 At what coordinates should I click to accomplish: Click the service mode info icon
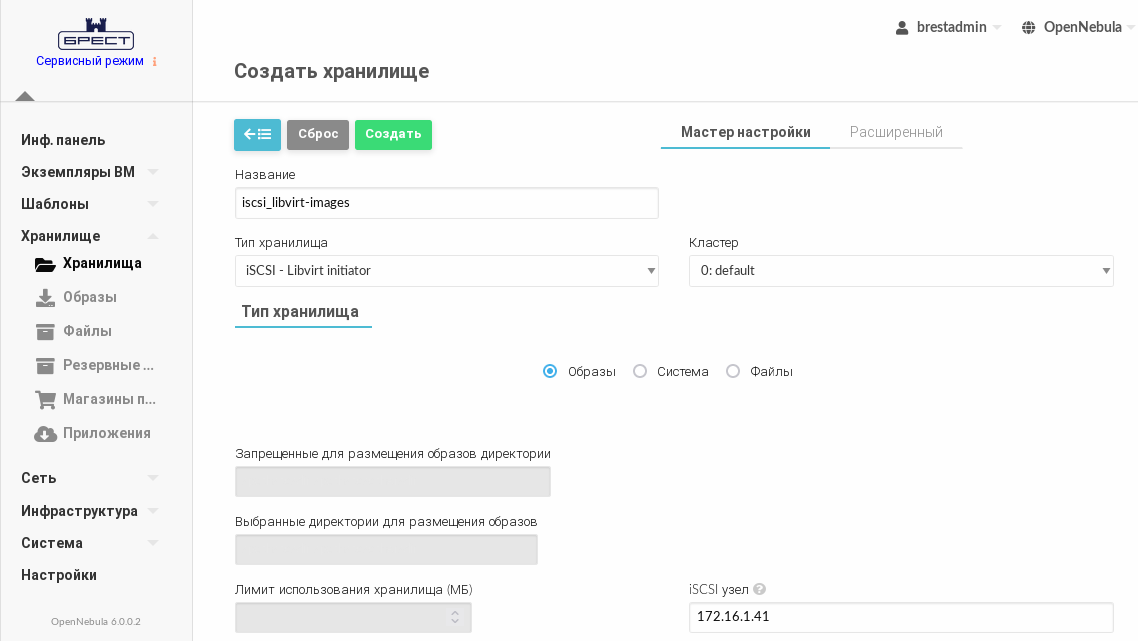[x=154, y=62]
